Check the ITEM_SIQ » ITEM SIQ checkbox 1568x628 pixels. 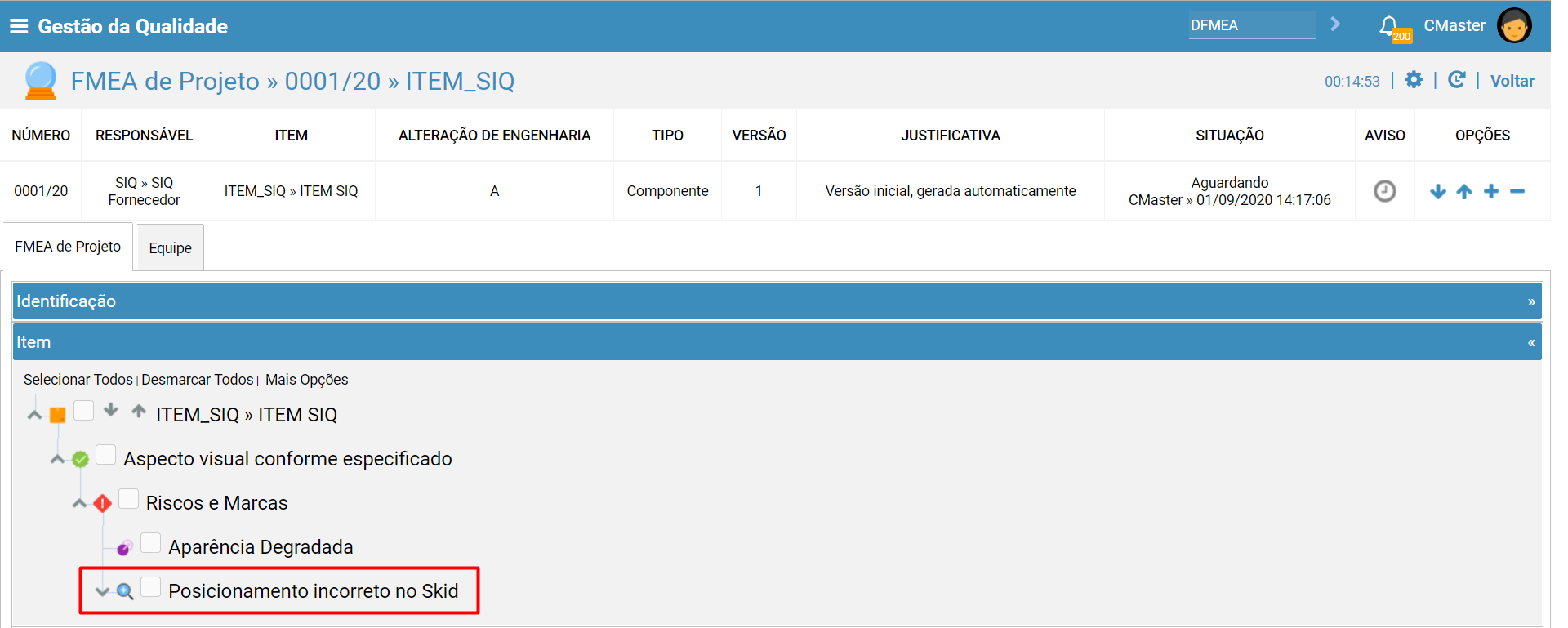click(x=84, y=410)
